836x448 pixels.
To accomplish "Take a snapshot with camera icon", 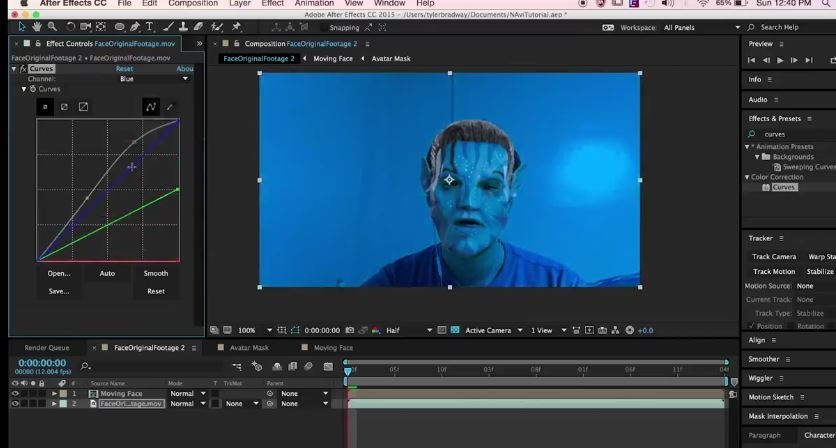I will (x=349, y=330).
